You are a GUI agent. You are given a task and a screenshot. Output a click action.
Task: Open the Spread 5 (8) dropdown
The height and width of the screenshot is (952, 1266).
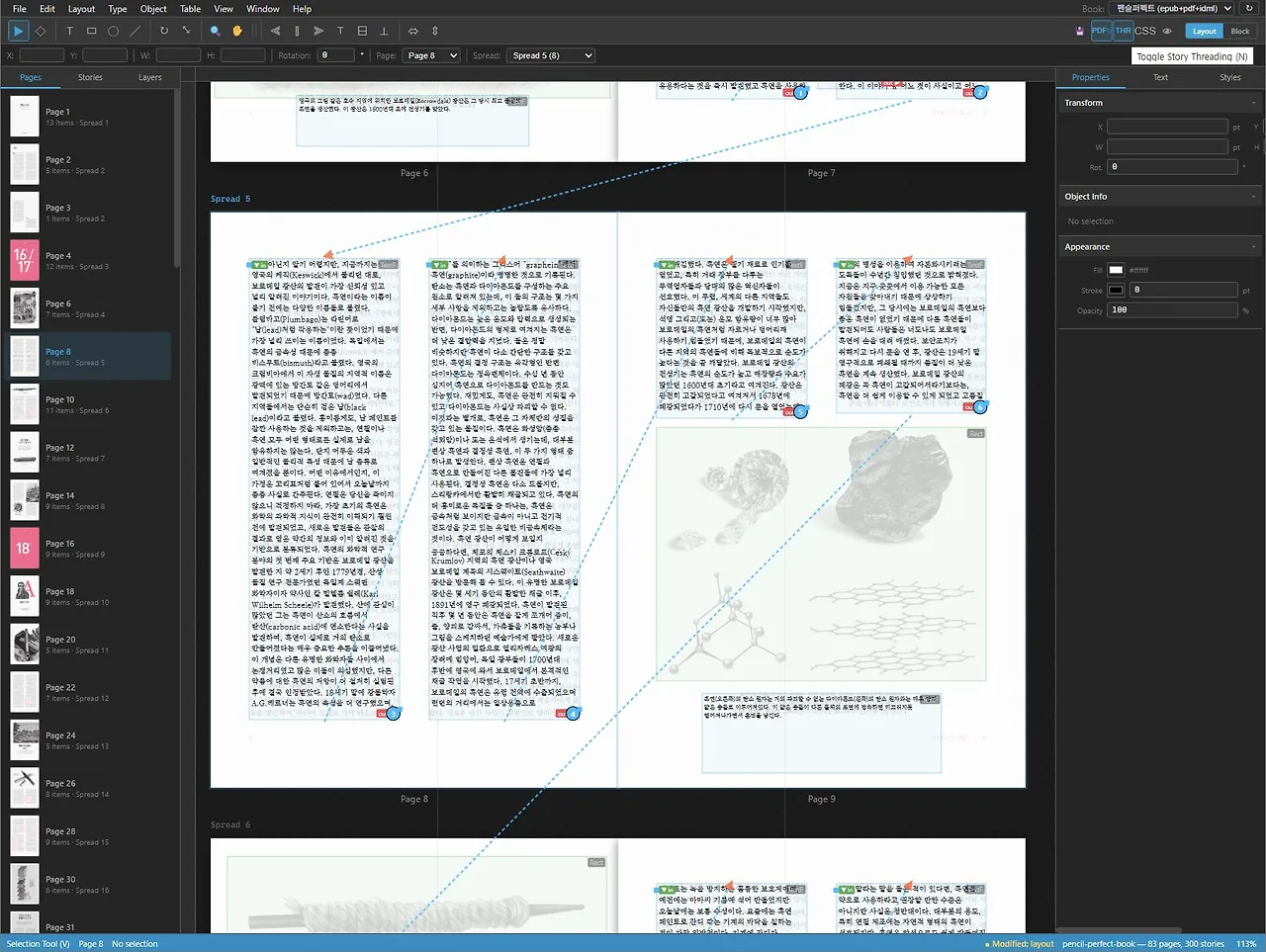pyautogui.click(x=550, y=55)
